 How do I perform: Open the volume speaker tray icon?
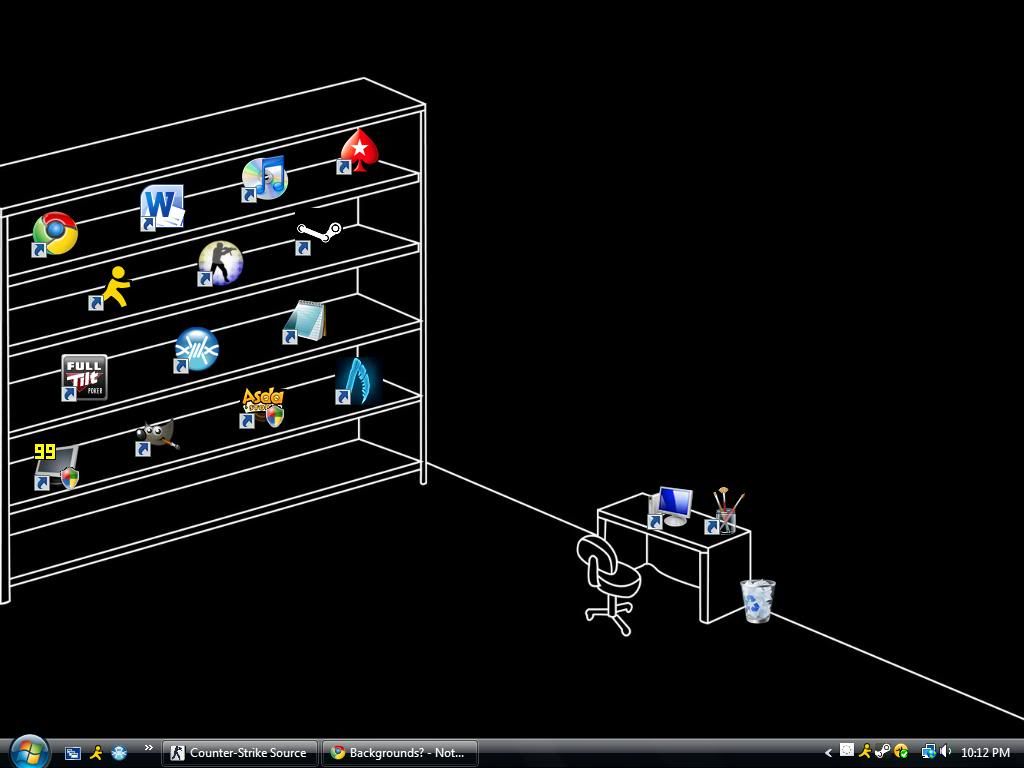[x=945, y=752]
